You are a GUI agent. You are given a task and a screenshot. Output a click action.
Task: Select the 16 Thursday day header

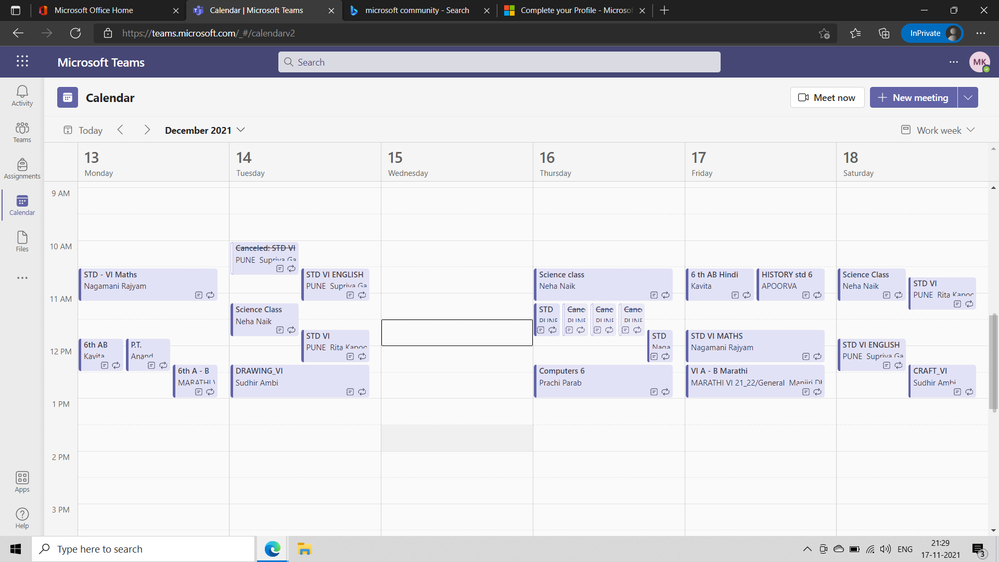point(608,163)
